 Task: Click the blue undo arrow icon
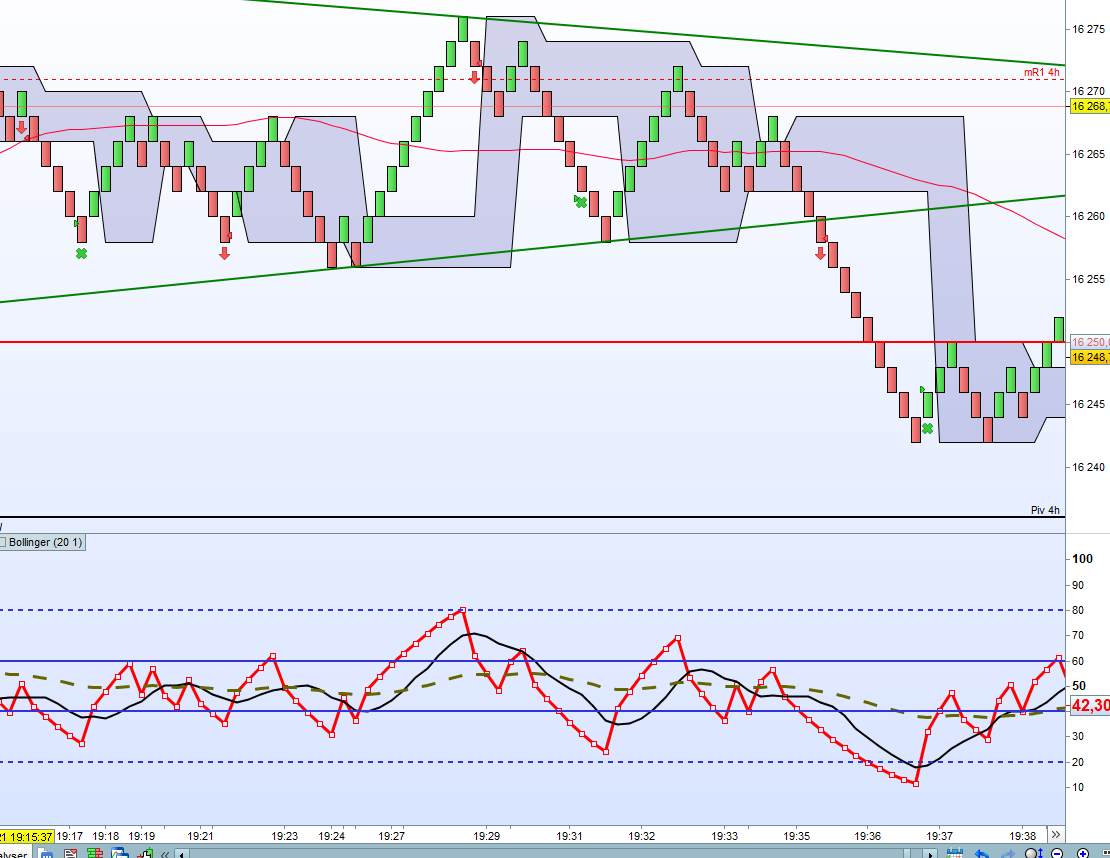(982, 853)
